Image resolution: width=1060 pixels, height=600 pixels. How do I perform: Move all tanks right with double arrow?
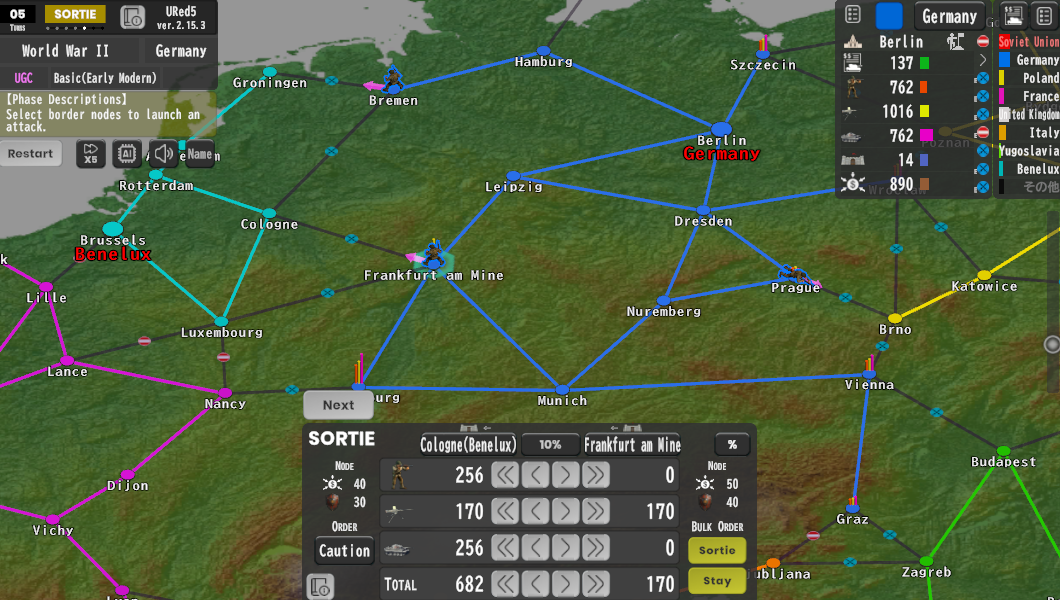(596, 548)
